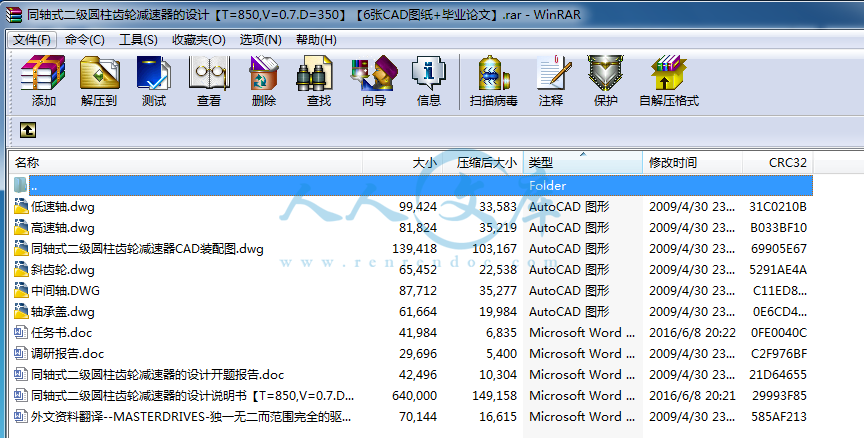Select the 设计开题报告.doc file name
This screenshot has height=438, width=864.
[158, 375]
